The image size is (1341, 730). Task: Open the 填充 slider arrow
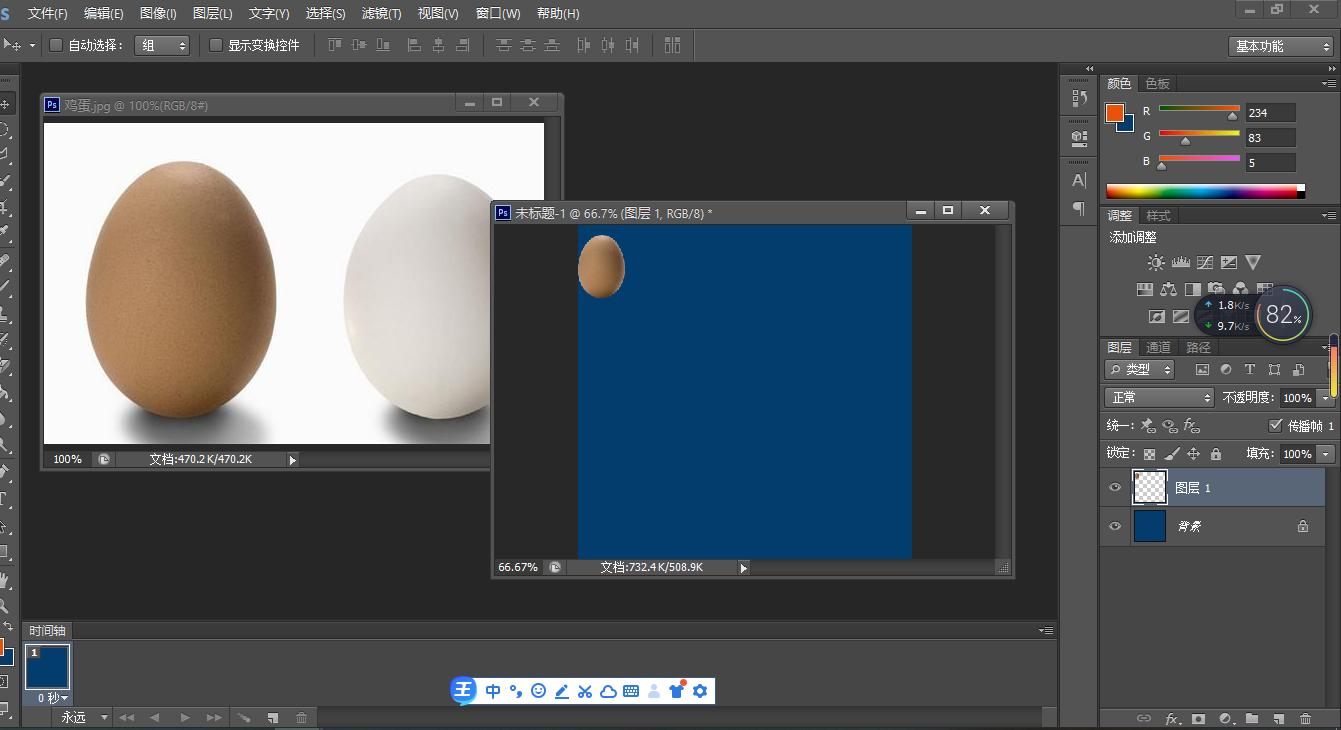pos(1327,454)
